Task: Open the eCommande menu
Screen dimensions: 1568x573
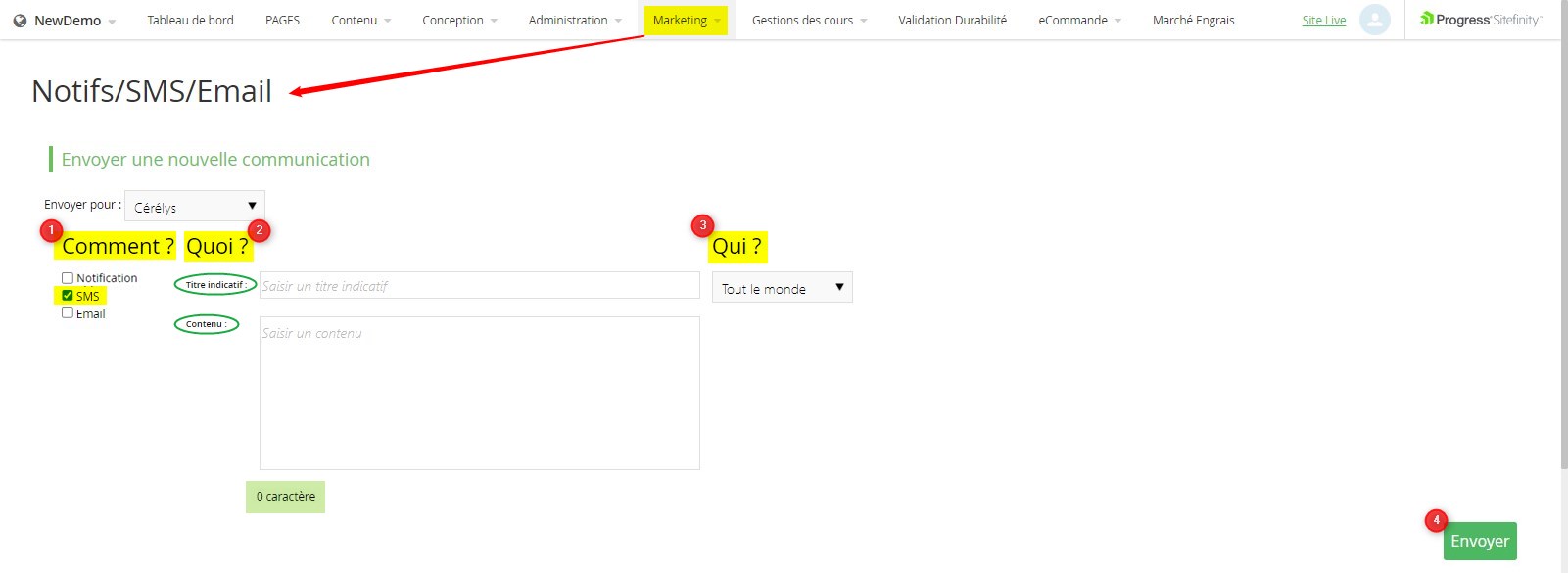Action: coord(1079,20)
